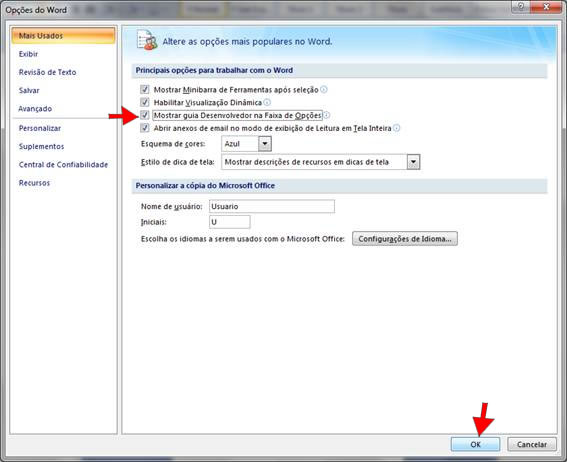Open the Personalizar category
This screenshot has height=462, width=567.
point(40,128)
